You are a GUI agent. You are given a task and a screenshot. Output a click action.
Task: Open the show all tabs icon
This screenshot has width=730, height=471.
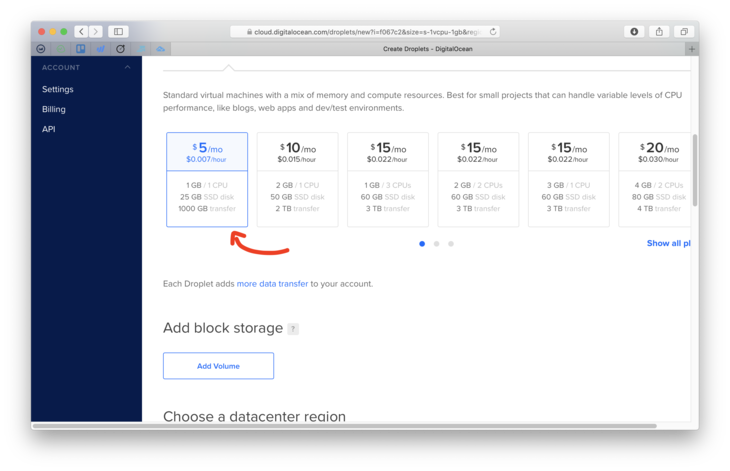pos(683,32)
